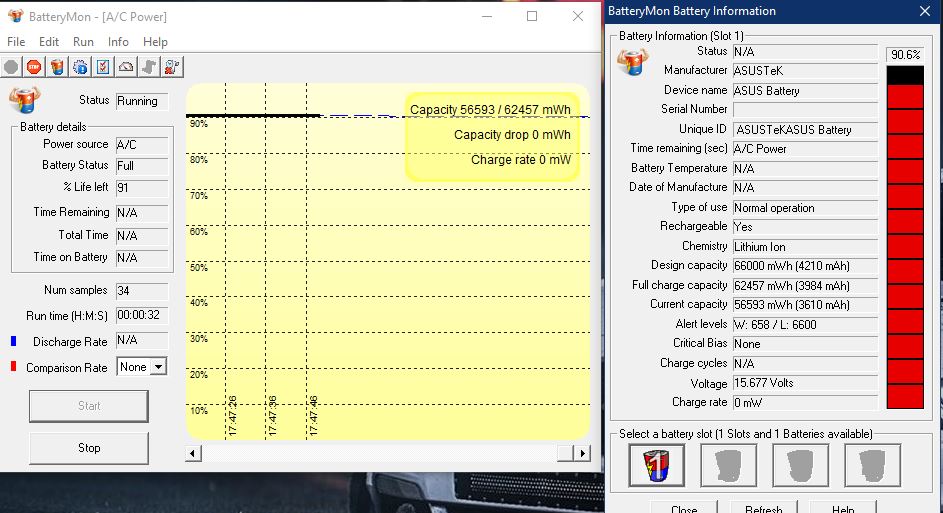Click the Time remaining (sec) field A/C Power
This screenshot has width=943, height=513.
[x=805, y=149]
